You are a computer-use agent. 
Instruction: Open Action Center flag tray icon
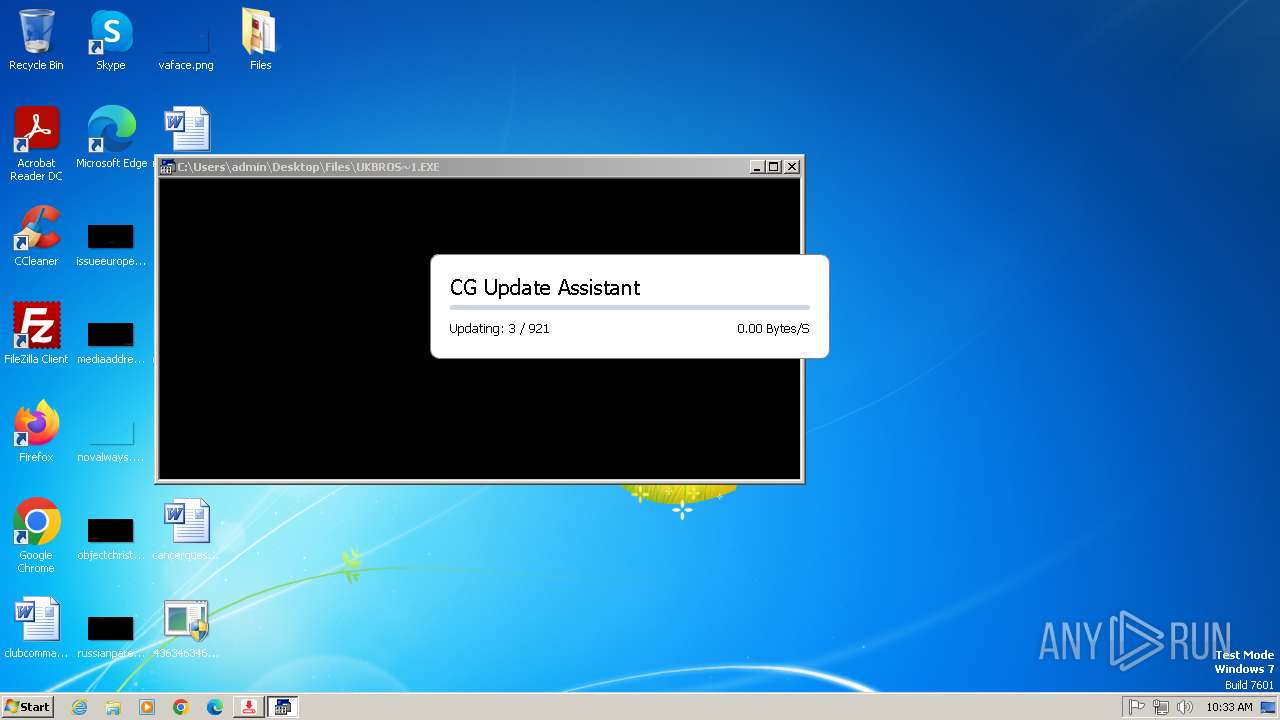click(1136, 707)
